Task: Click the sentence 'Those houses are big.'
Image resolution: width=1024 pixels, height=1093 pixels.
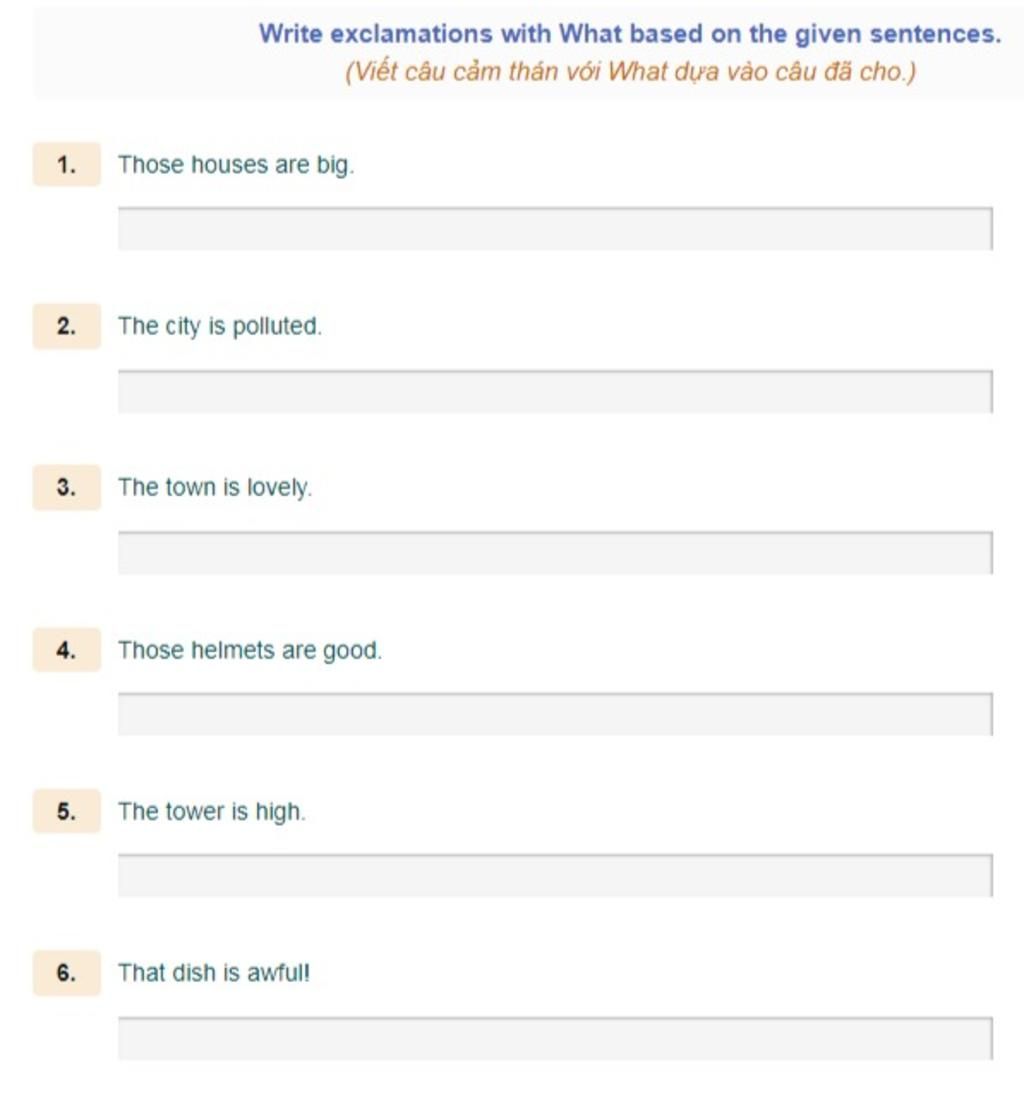Action: 236,165
